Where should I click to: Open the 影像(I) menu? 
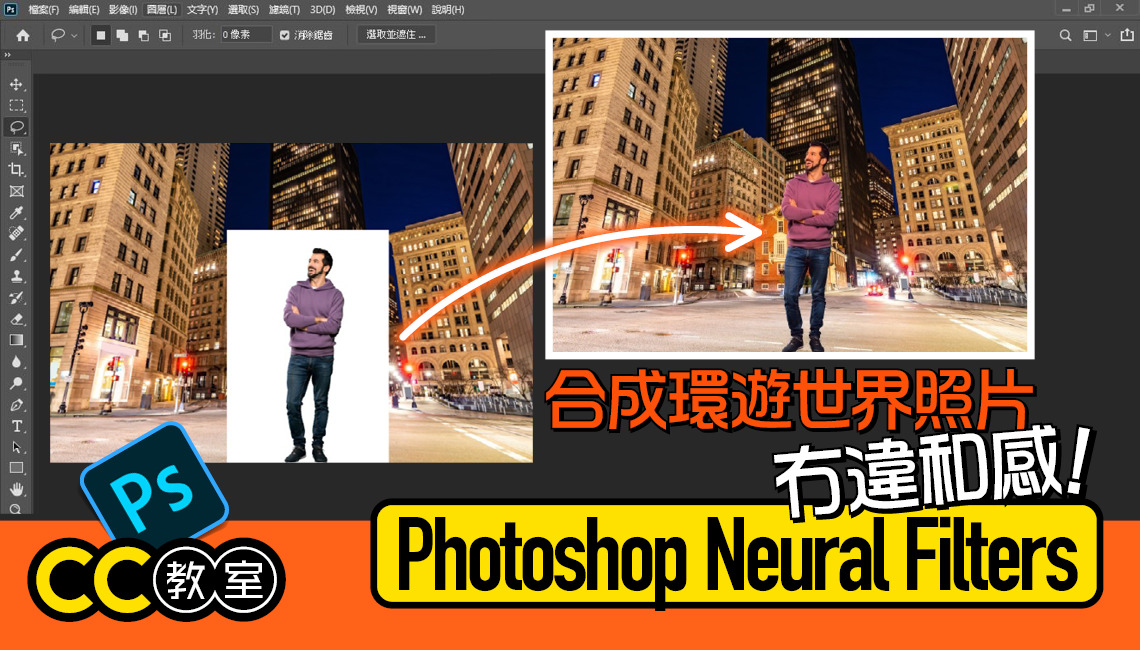pos(123,9)
